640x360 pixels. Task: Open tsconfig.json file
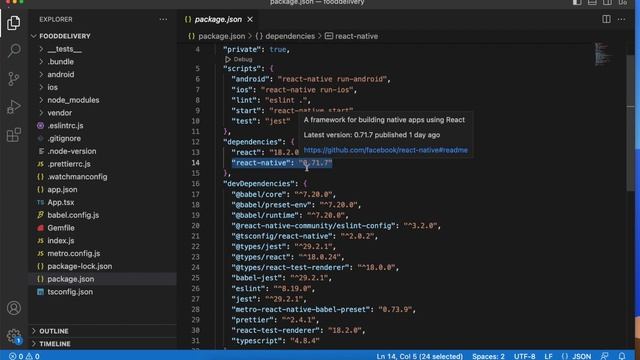(102, 292)
